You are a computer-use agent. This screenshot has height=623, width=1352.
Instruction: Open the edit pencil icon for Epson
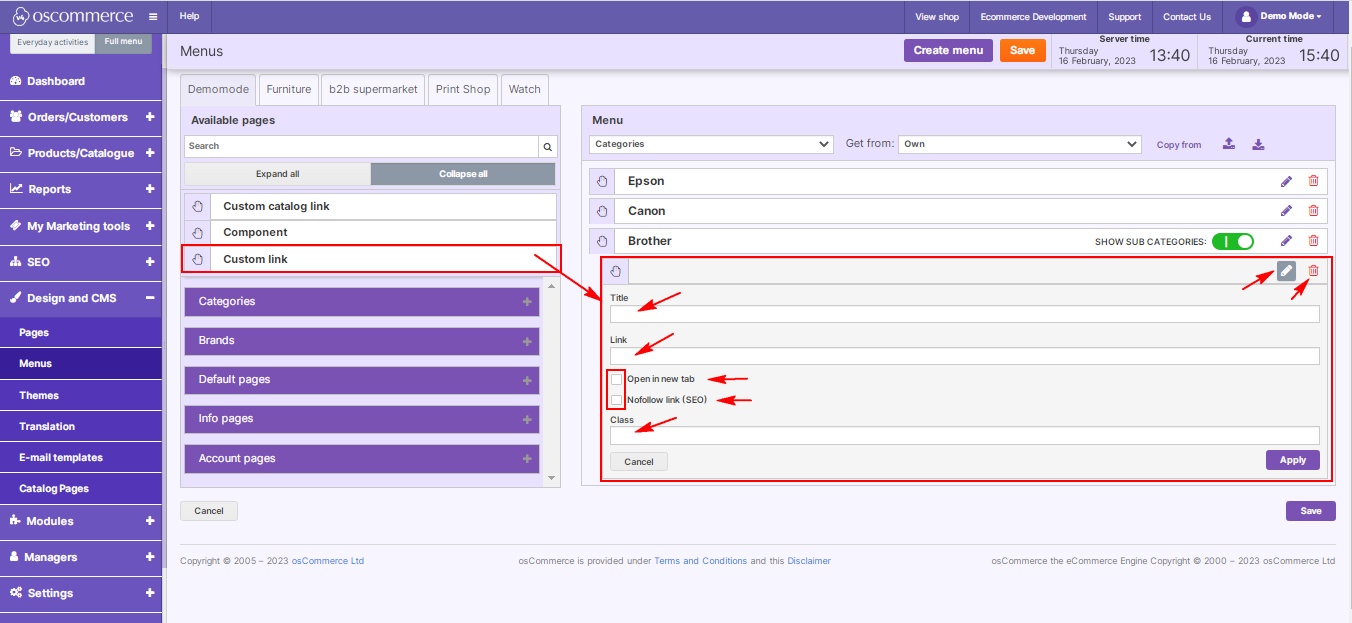pos(1286,181)
